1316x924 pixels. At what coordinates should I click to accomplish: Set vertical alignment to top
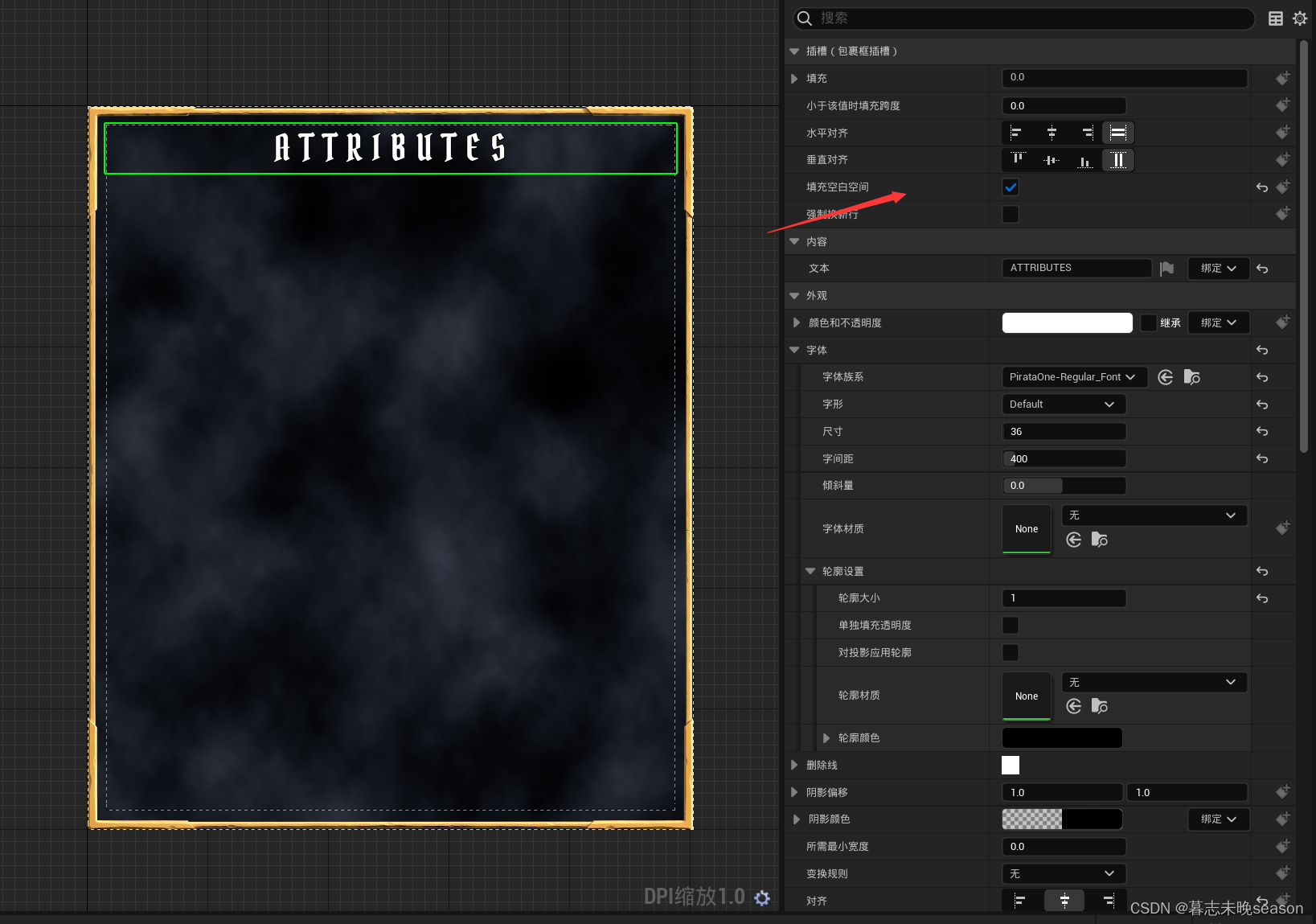point(1018,160)
